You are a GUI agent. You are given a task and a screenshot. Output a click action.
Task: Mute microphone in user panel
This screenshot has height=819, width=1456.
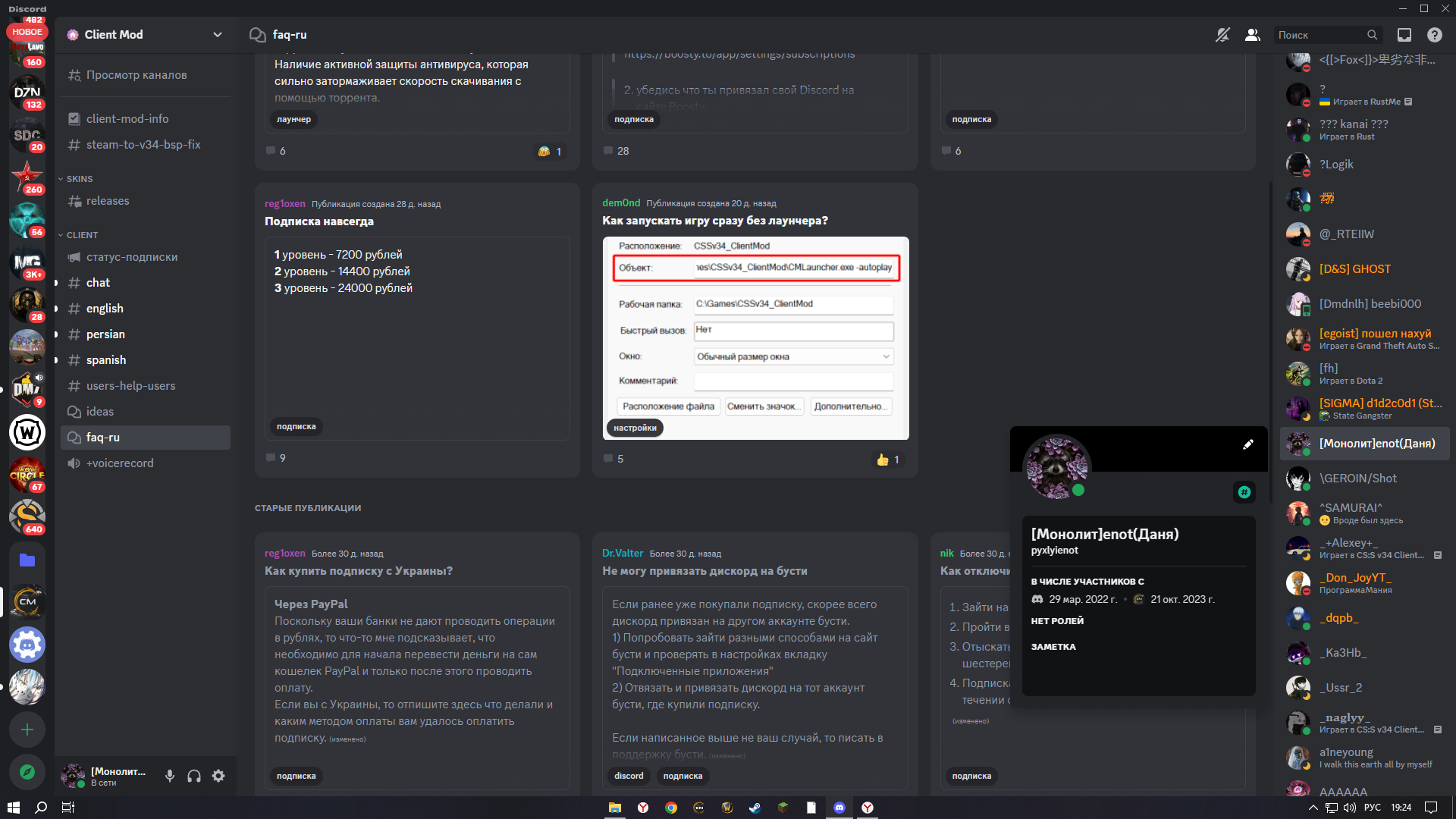point(170,776)
